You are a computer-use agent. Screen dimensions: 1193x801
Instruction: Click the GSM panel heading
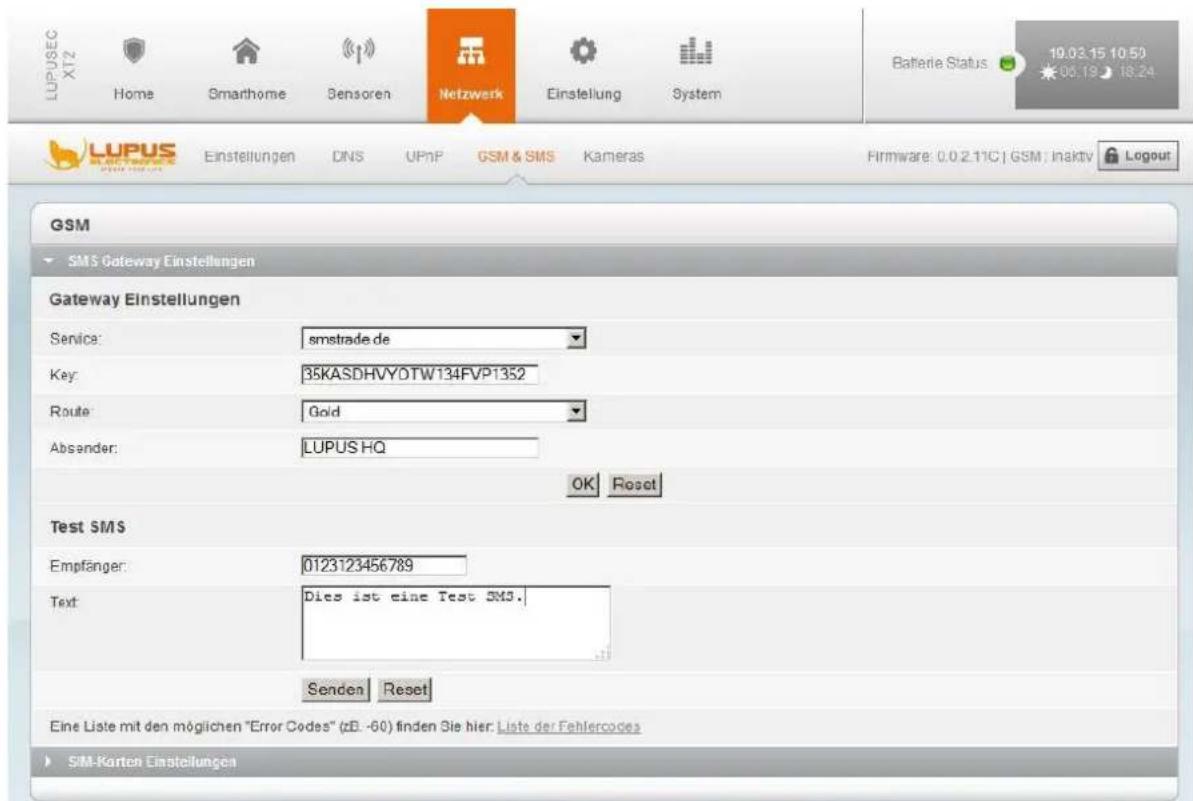(70, 225)
